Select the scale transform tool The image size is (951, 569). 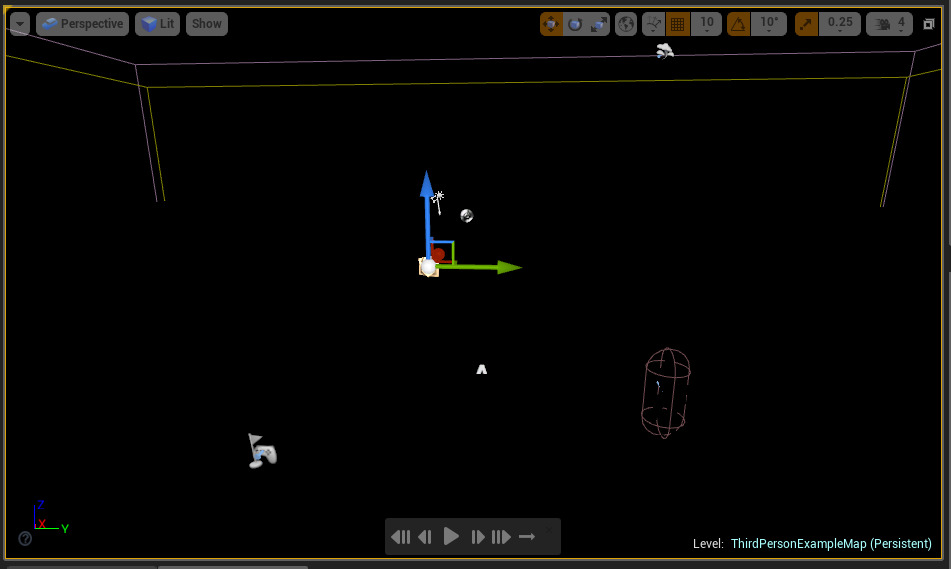click(599, 24)
